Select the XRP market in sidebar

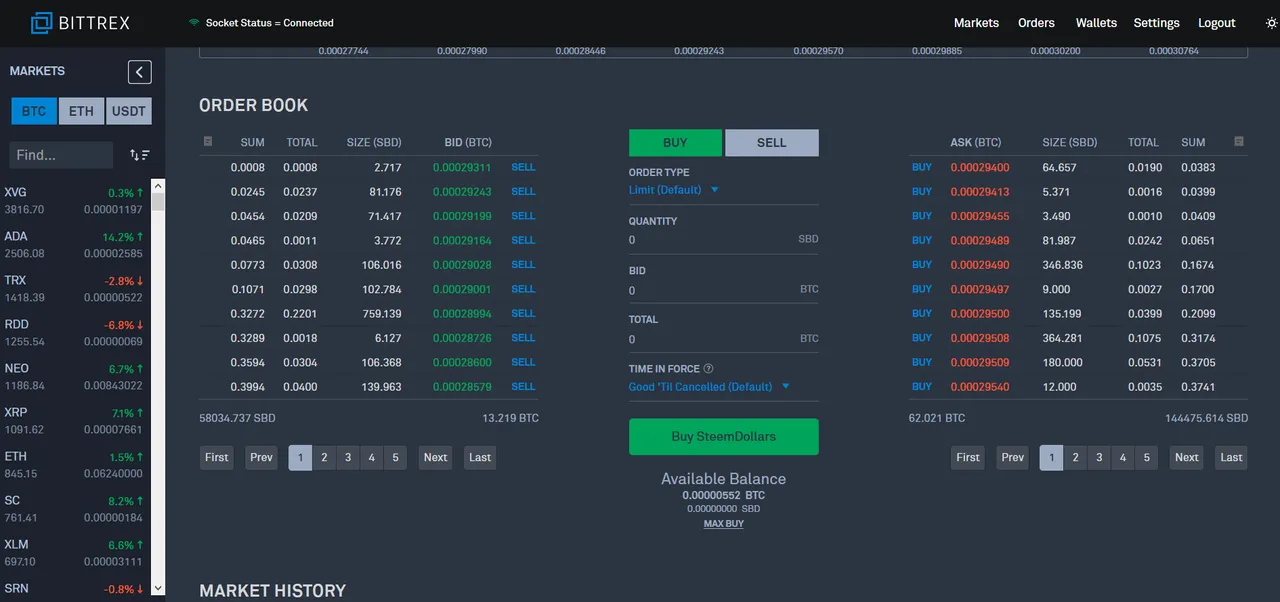tap(75, 421)
